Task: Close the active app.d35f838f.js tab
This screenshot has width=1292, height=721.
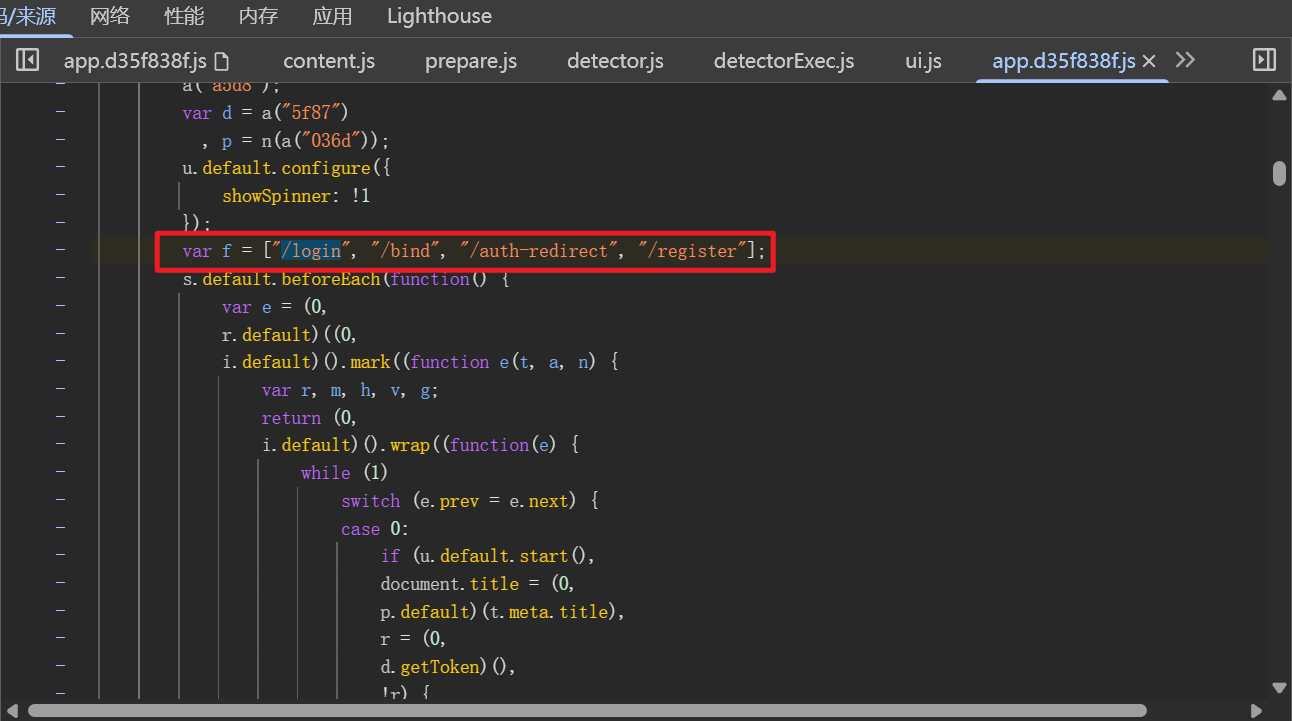Action: tap(1149, 61)
